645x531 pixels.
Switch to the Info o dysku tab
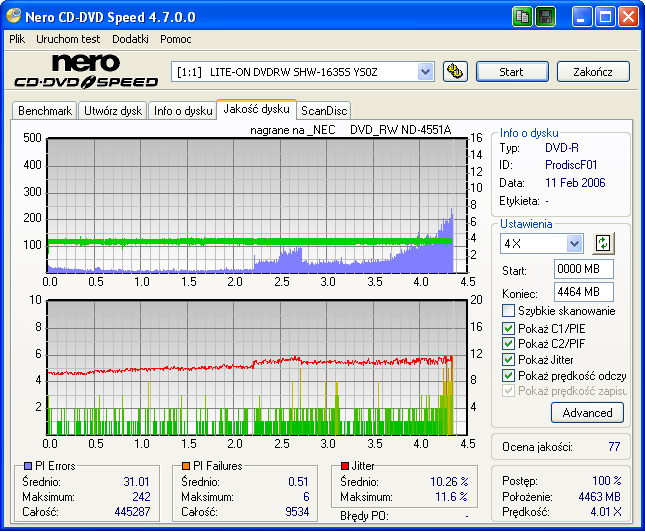click(x=183, y=111)
